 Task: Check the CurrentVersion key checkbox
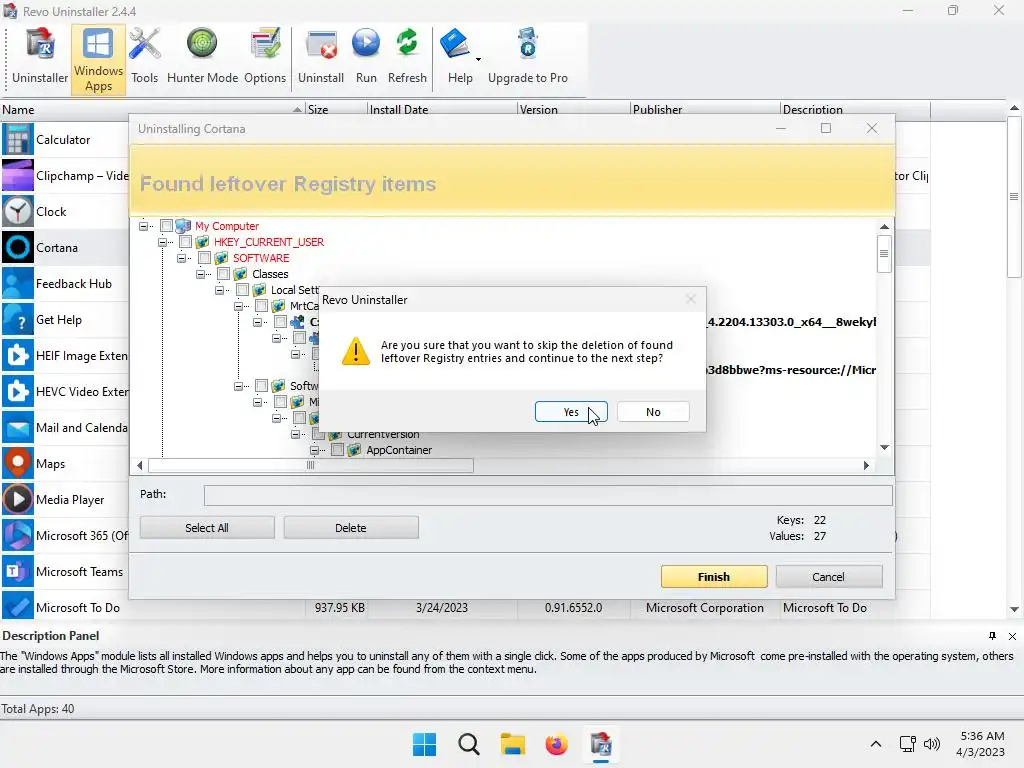[x=319, y=434]
